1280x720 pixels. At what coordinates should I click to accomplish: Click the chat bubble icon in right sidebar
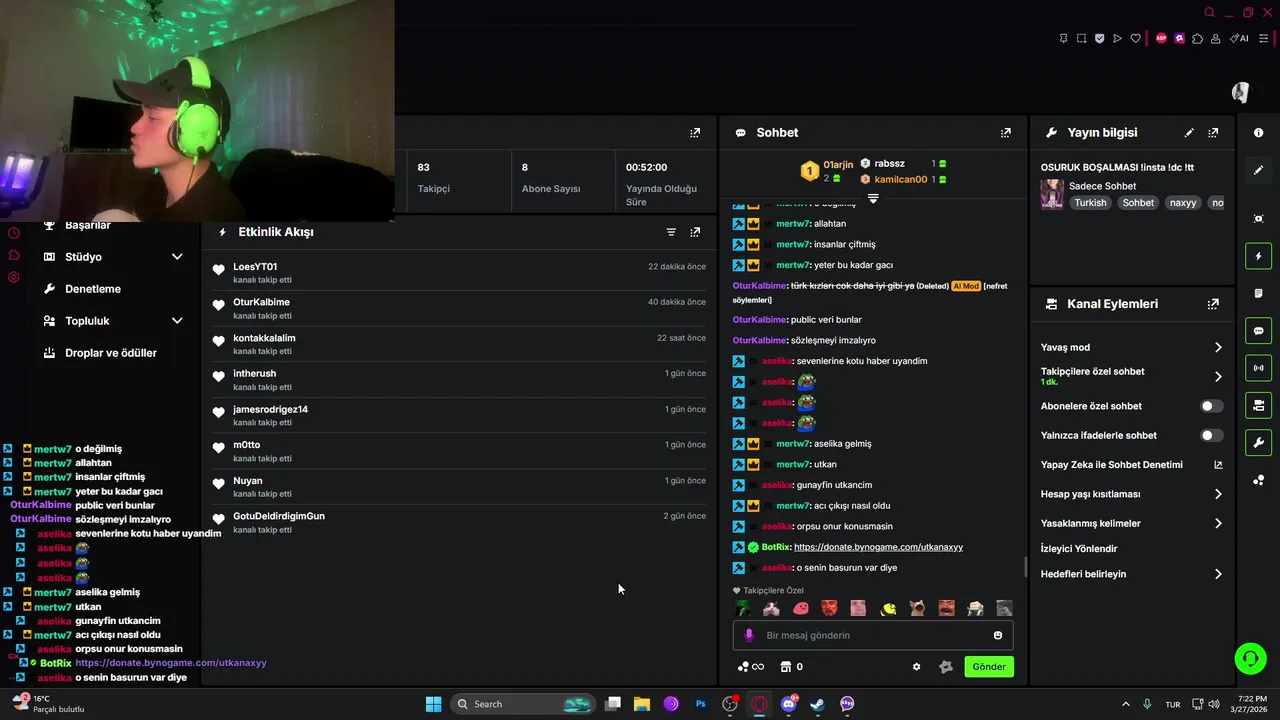pyautogui.click(x=1258, y=331)
